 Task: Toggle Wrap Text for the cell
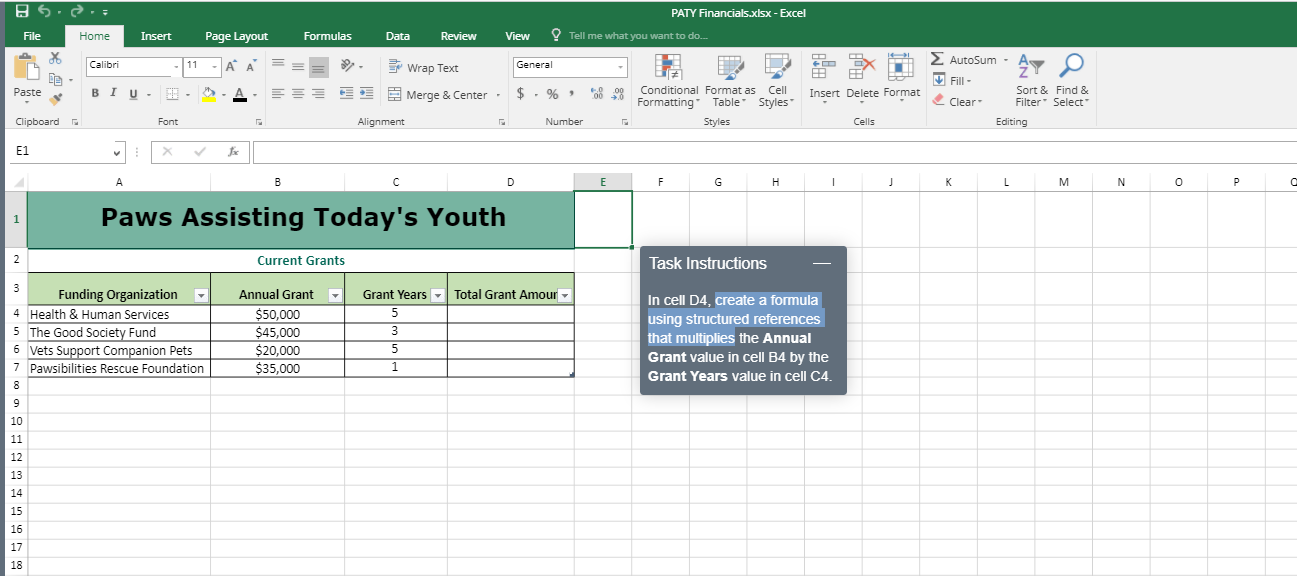click(423, 68)
